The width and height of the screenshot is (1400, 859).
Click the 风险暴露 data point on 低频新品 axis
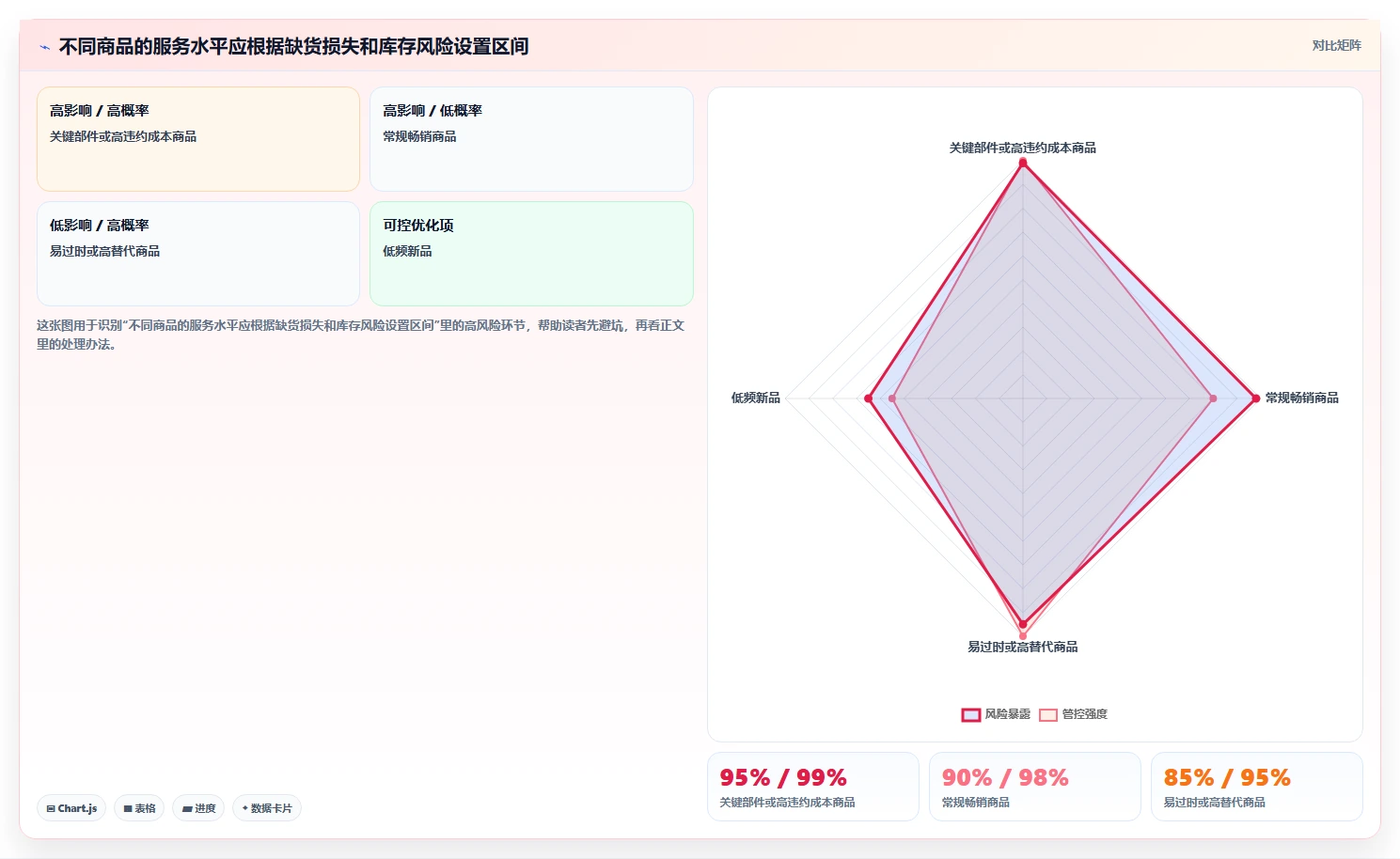(x=868, y=398)
